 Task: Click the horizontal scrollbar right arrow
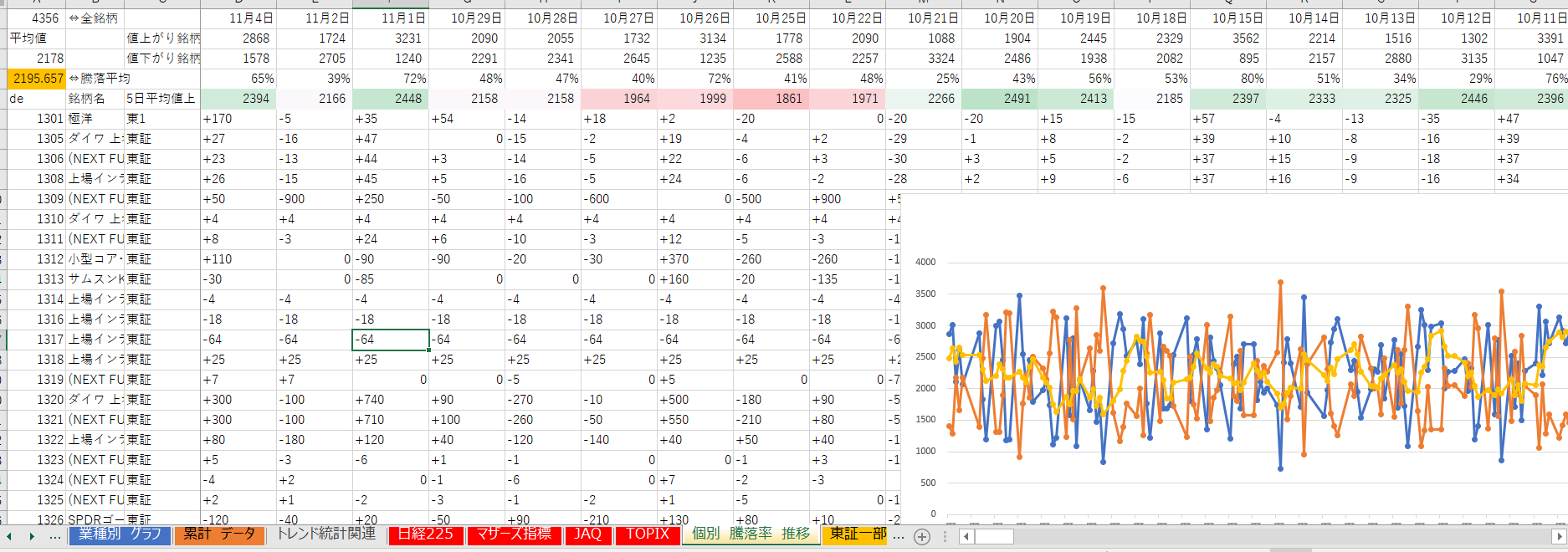(x=1559, y=536)
